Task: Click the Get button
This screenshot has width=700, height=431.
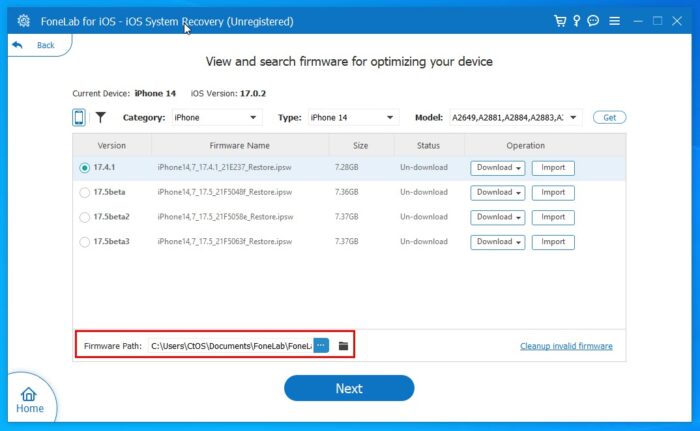Action: (609, 117)
